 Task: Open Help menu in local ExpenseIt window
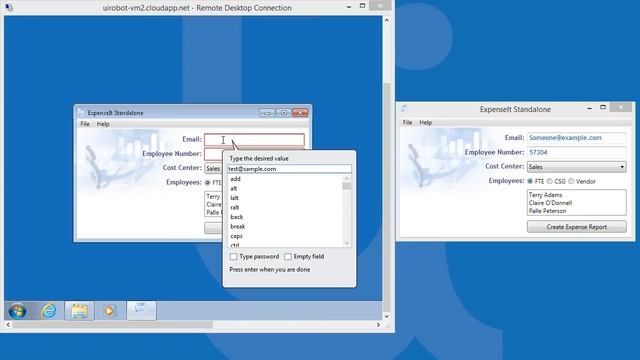coord(425,122)
